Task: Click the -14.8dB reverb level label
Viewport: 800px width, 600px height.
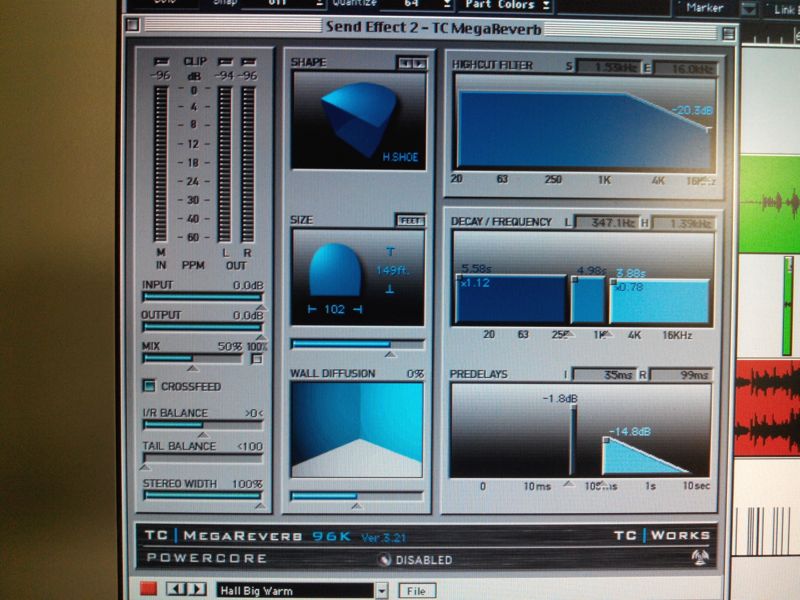Action: 630,432
